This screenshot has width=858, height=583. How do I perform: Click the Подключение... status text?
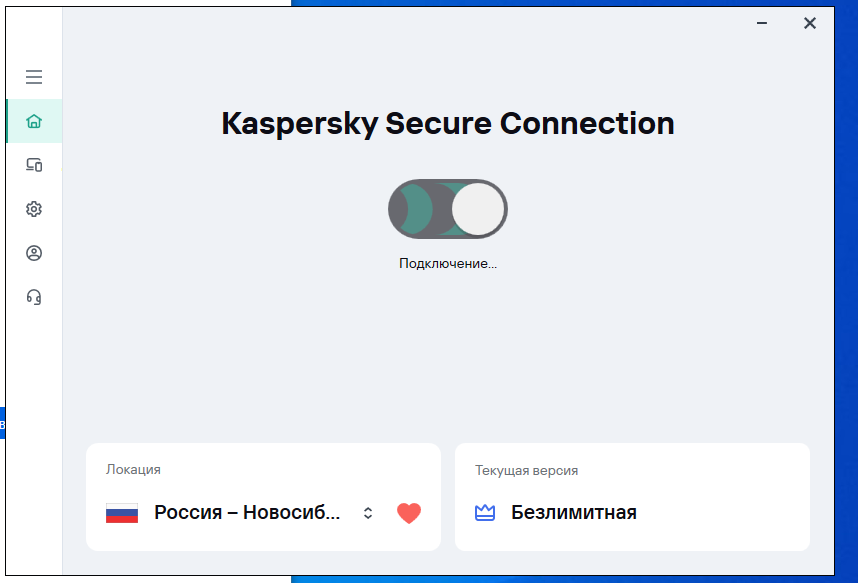click(448, 263)
